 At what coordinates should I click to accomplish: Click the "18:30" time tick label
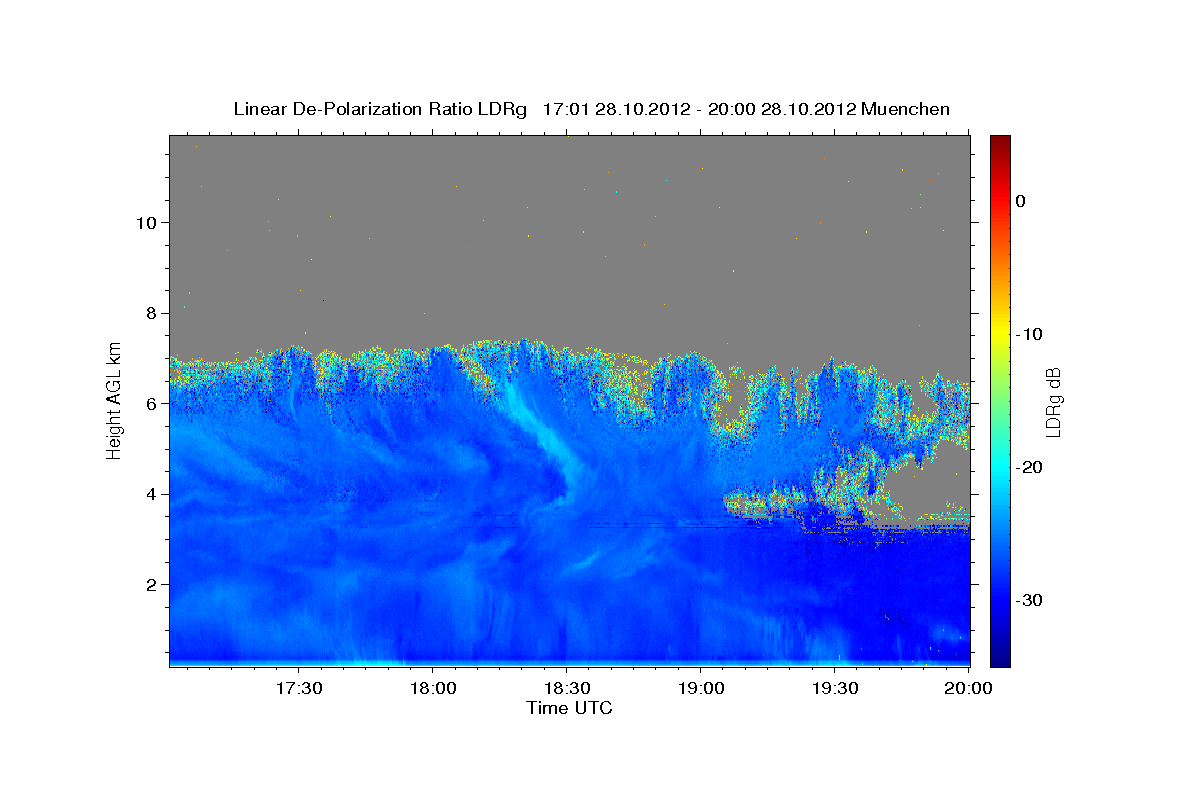pos(566,689)
